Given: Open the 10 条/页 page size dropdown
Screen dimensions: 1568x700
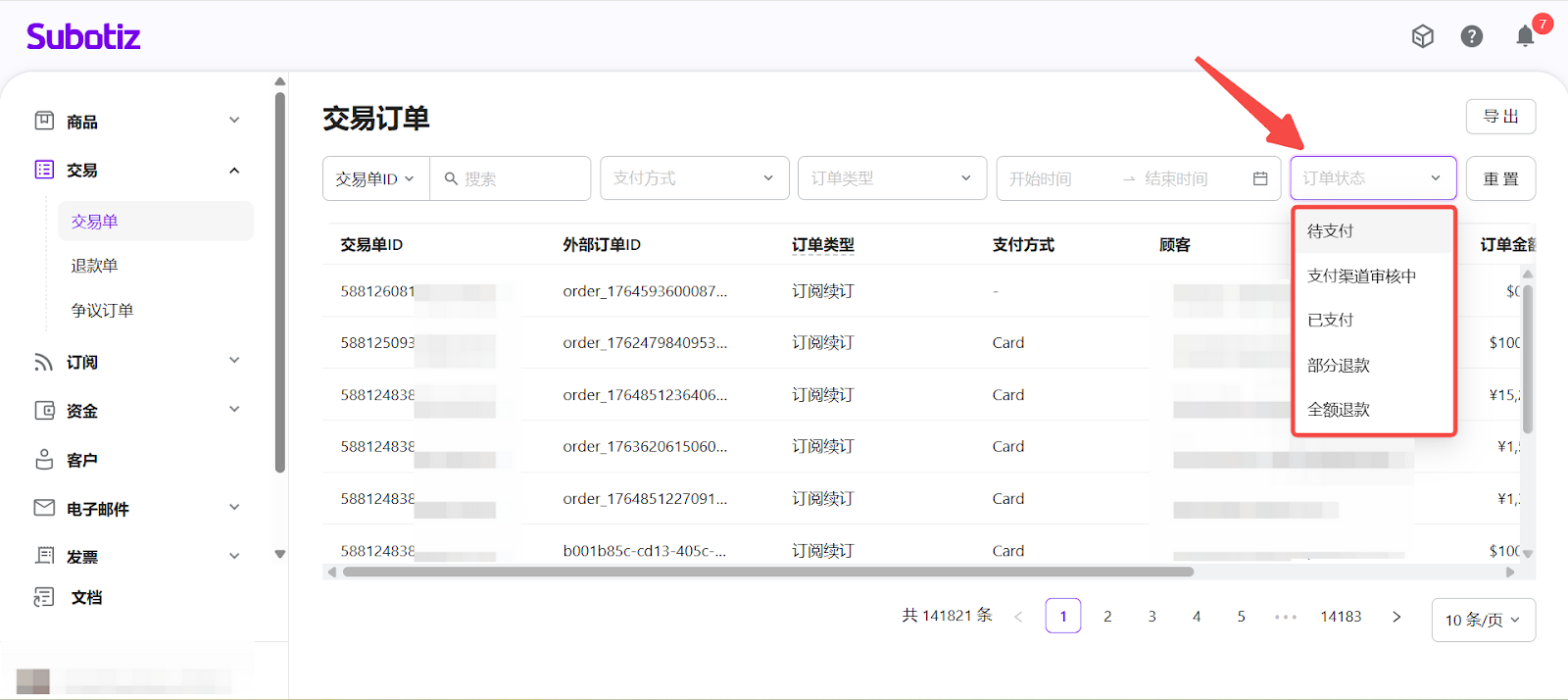Looking at the screenshot, I should [1483, 620].
